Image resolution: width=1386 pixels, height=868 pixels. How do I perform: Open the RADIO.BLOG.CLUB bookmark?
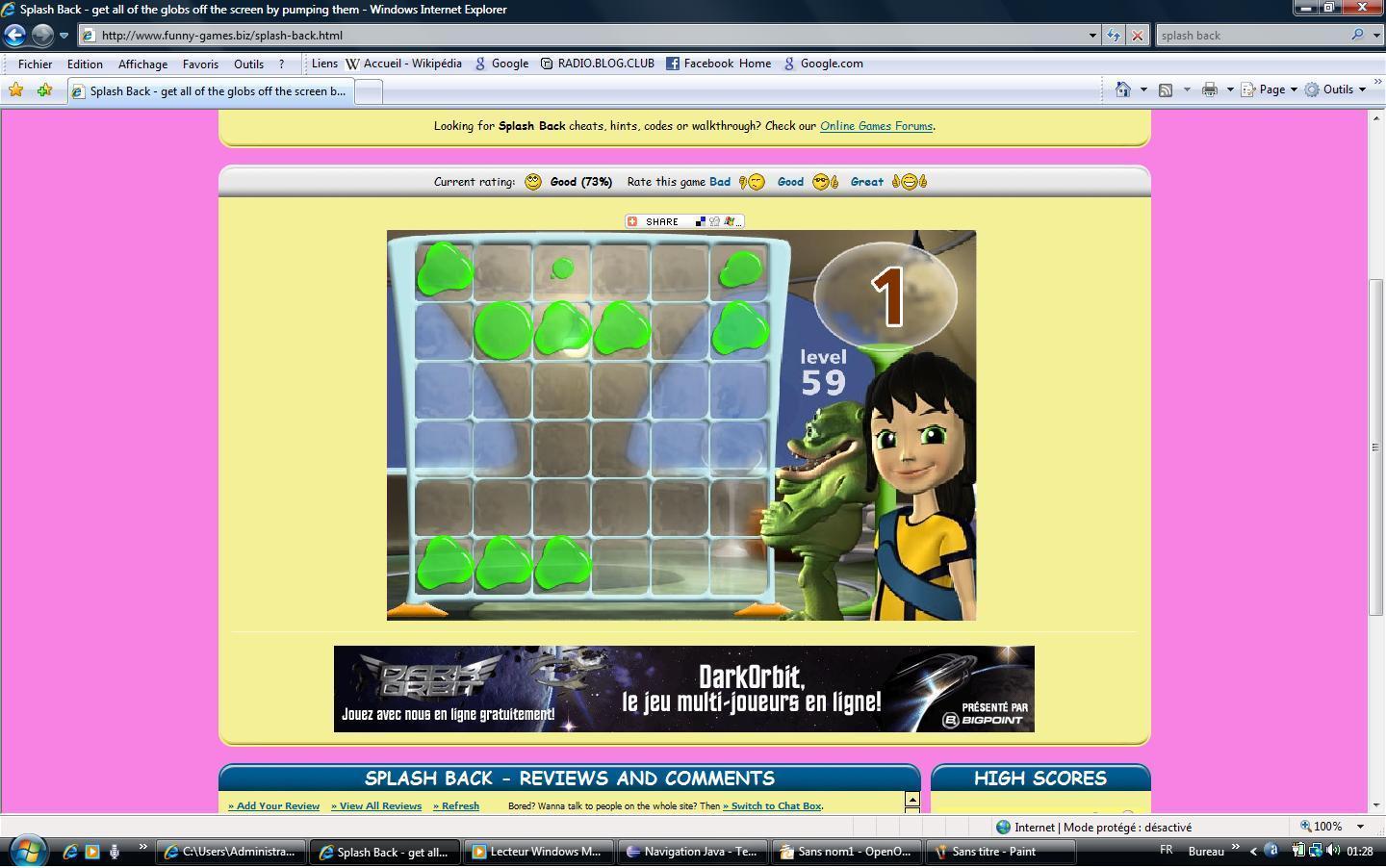click(x=598, y=64)
